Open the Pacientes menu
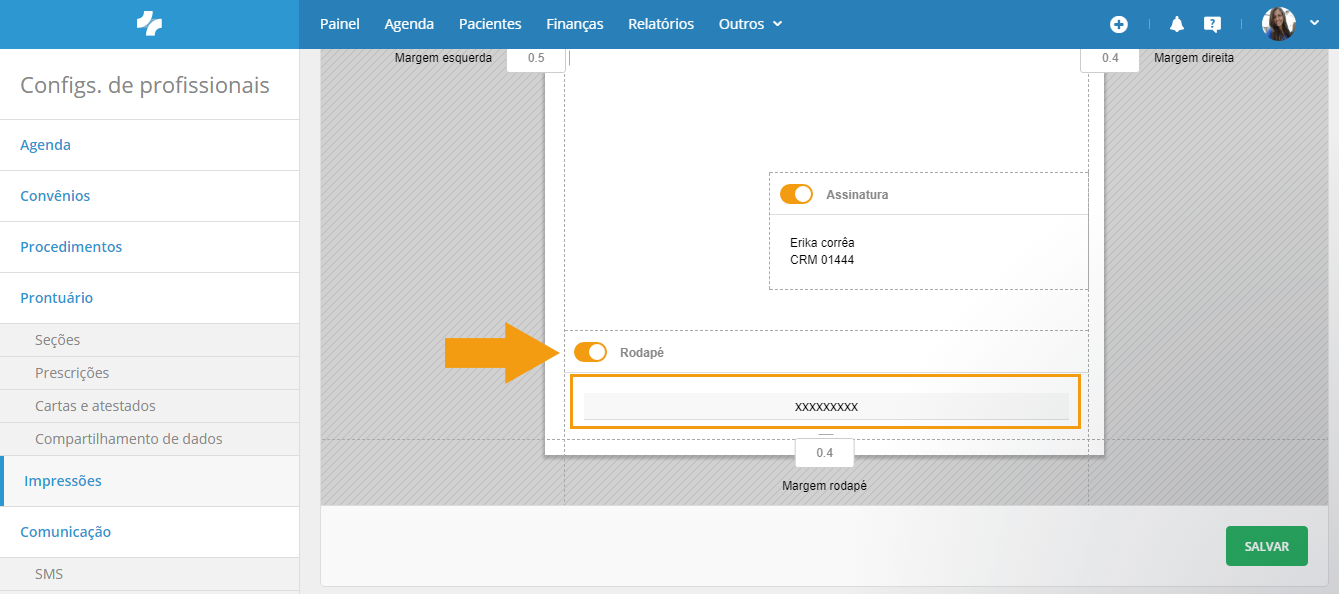Viewport: 1339px width, 594px height. (x=490, y=24)
